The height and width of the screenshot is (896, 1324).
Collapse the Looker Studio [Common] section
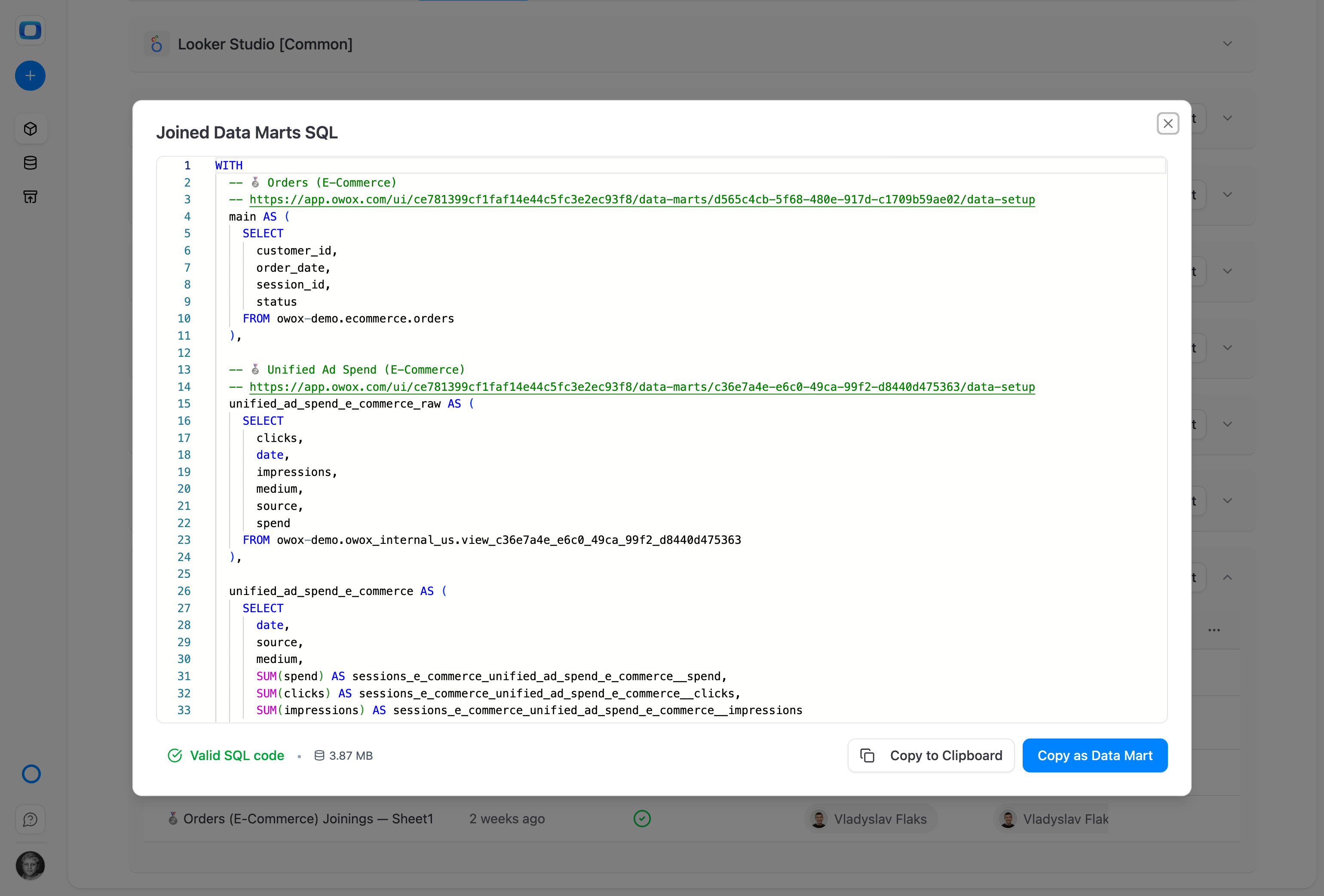[1227, 44]
